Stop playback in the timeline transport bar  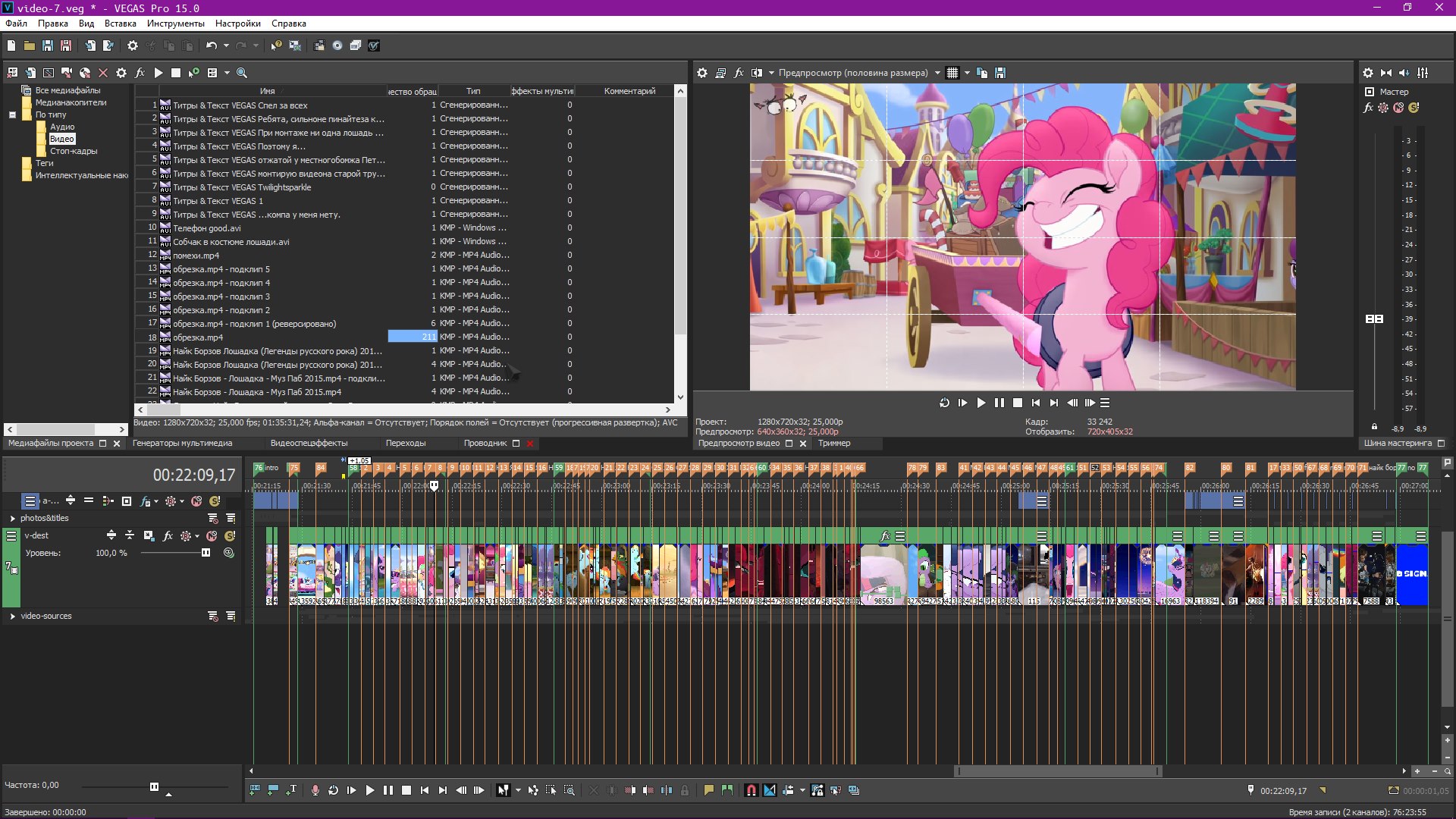tap(406, 790)
